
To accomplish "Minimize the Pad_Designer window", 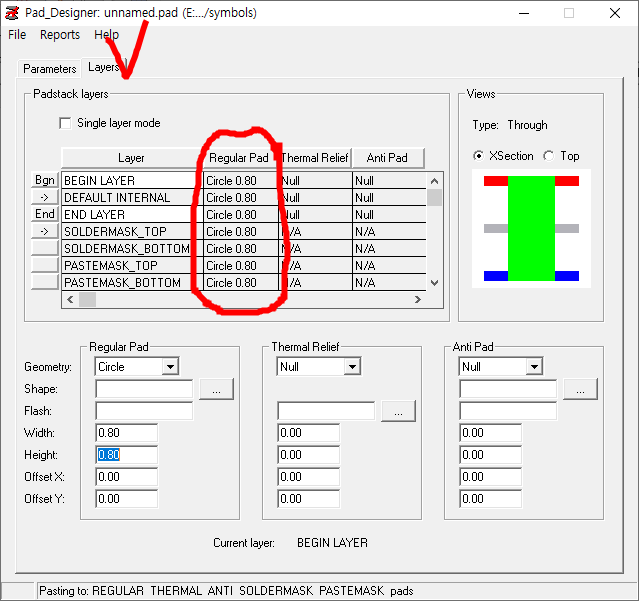I will click(x=524, y=13).
